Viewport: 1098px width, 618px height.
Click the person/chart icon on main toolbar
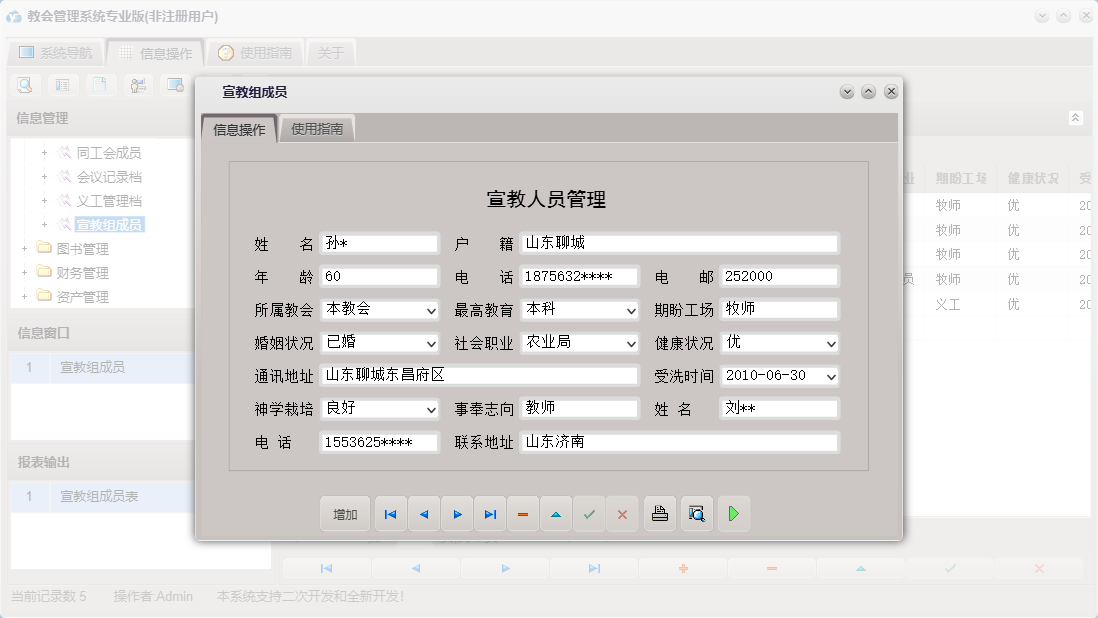pos(137,85)
